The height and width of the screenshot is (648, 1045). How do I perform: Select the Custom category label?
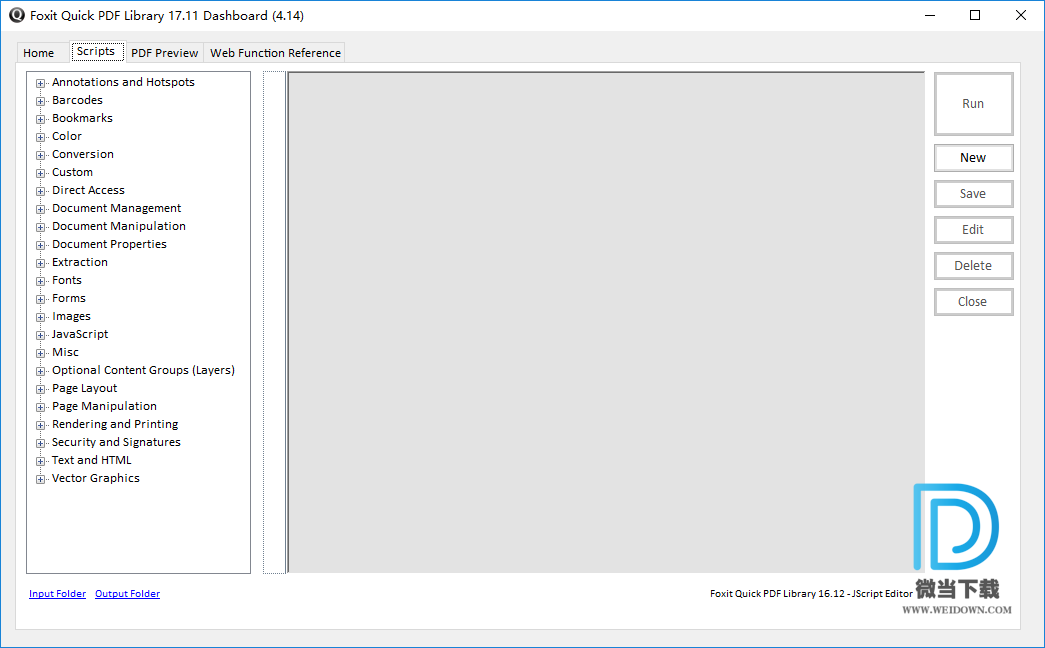pos(73,172)
